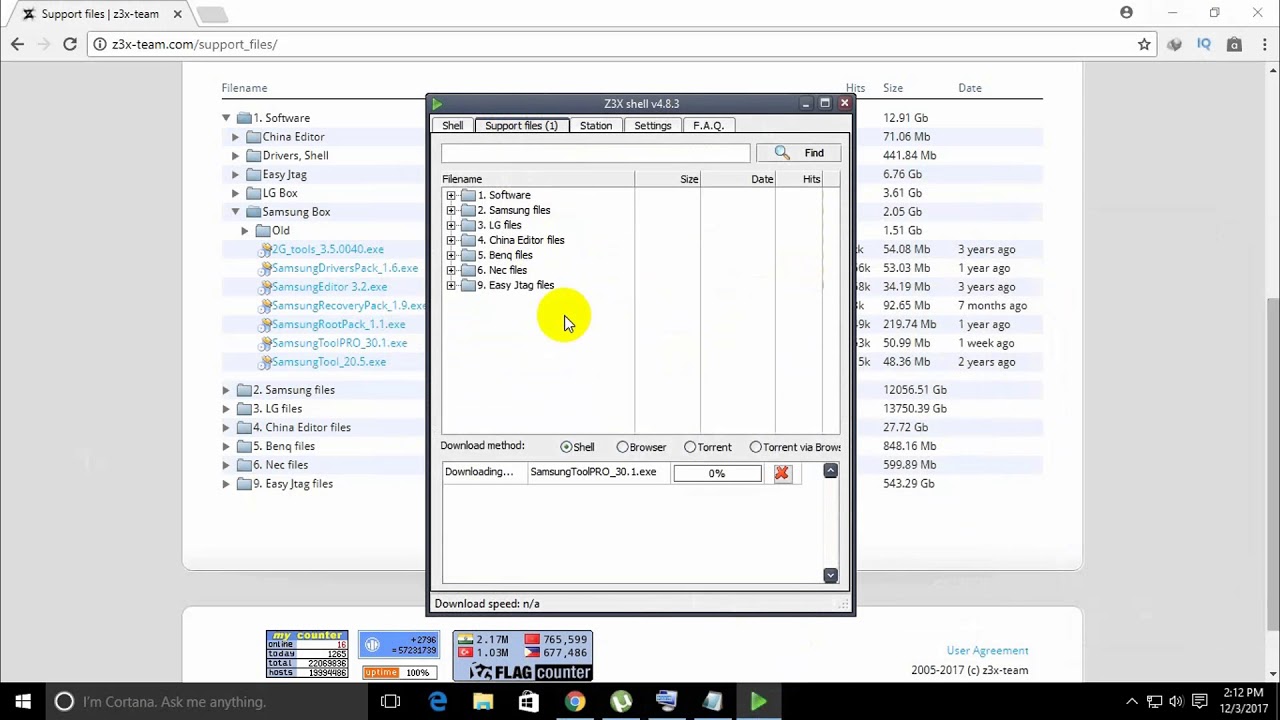Viewport: 1280px width, 720px height.
Task: Click the Z3X shell green taskbar icon
Action: [758, 702]
